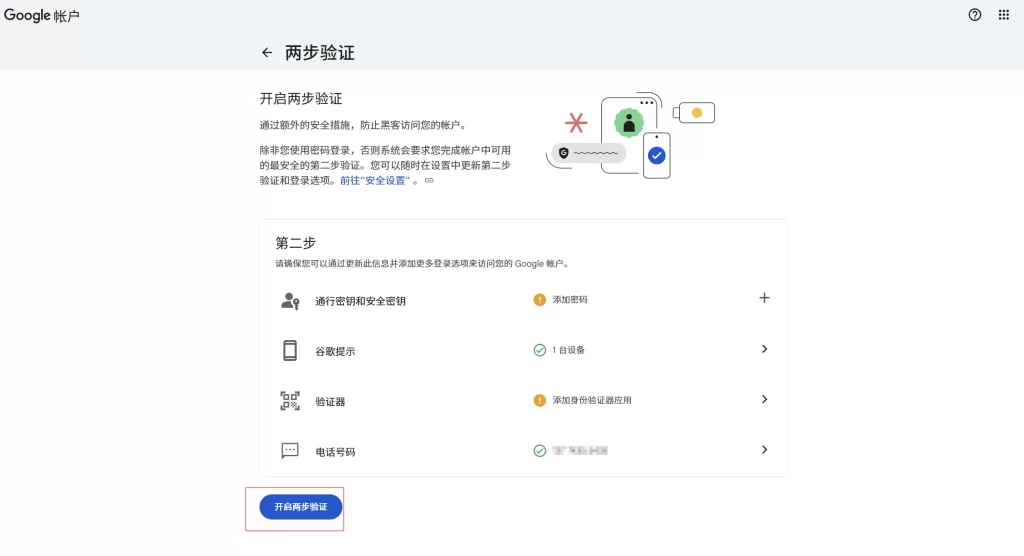Click the orange warning icon beside 添加密码
Screen dimensions: 1024x556
click(539, 300)
